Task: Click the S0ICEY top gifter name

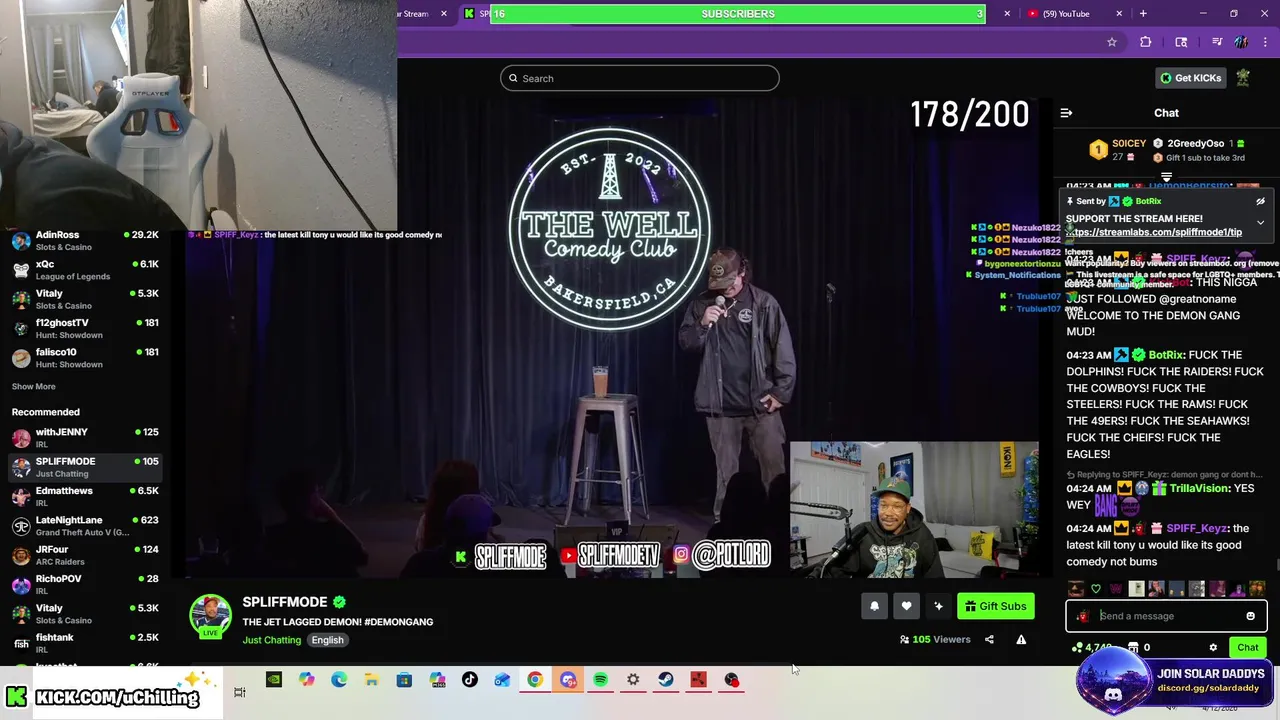Action: pos(1129,144)
